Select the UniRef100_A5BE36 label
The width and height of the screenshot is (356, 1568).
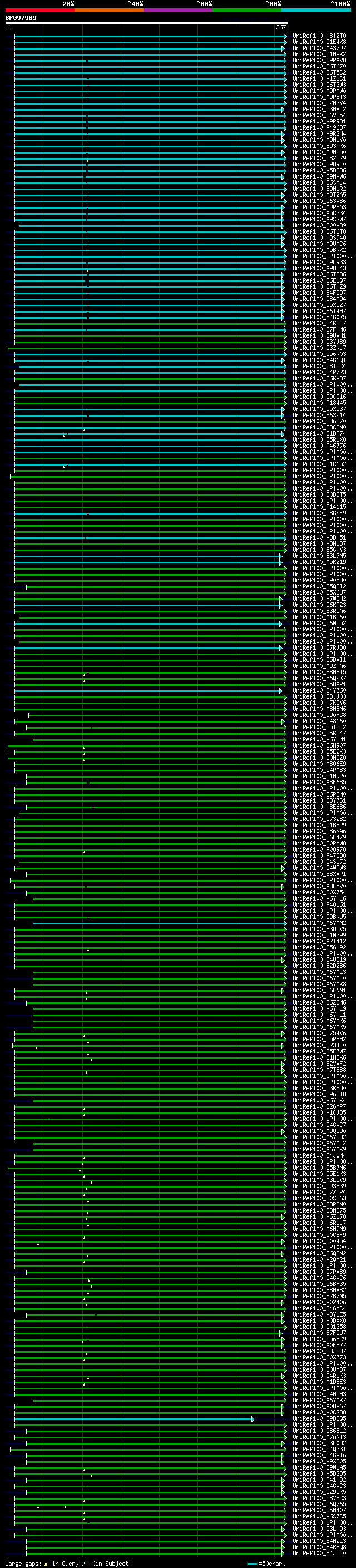[319, 170]
